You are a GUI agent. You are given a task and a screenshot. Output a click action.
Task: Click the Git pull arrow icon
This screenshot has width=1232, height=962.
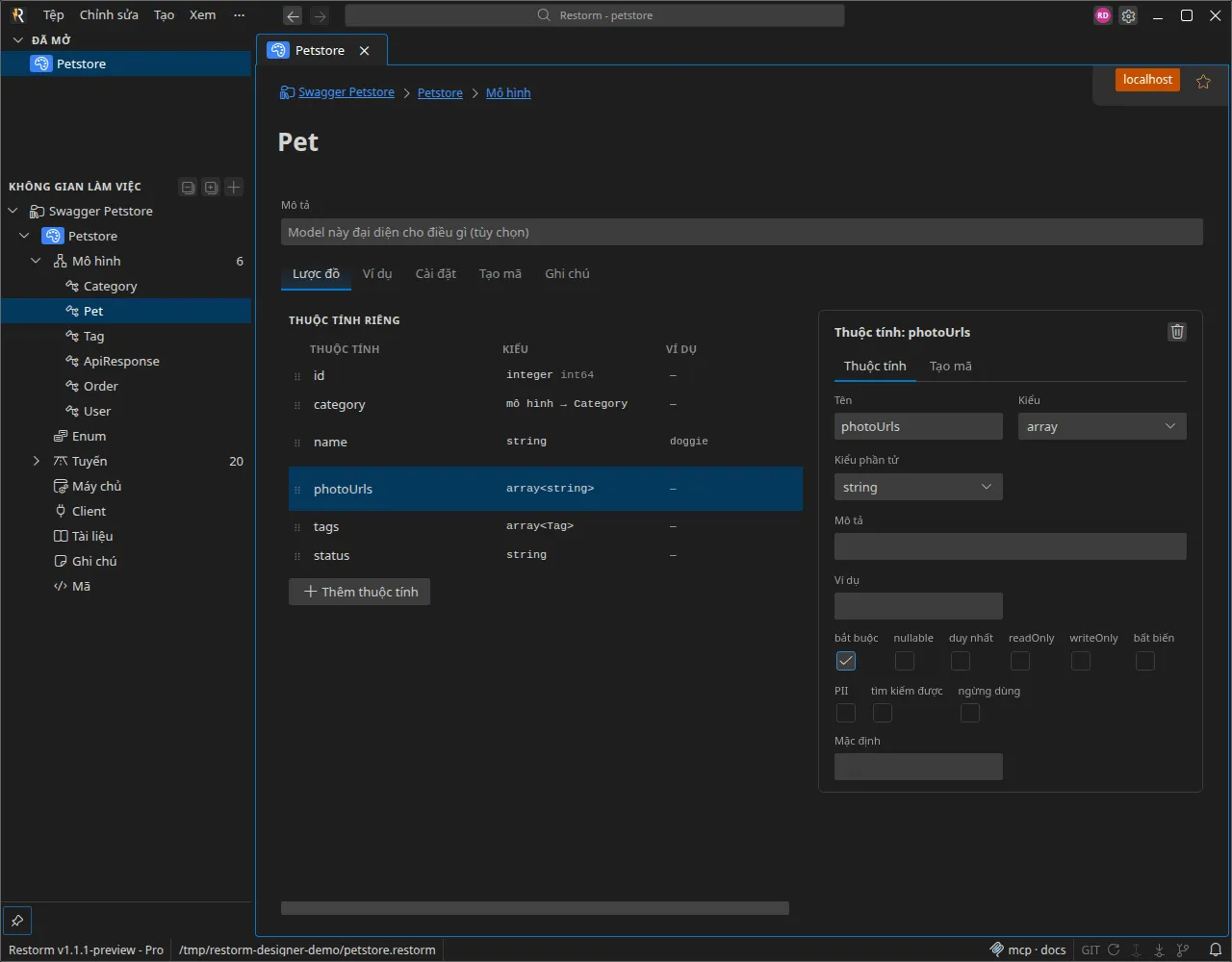point(1160,949)
